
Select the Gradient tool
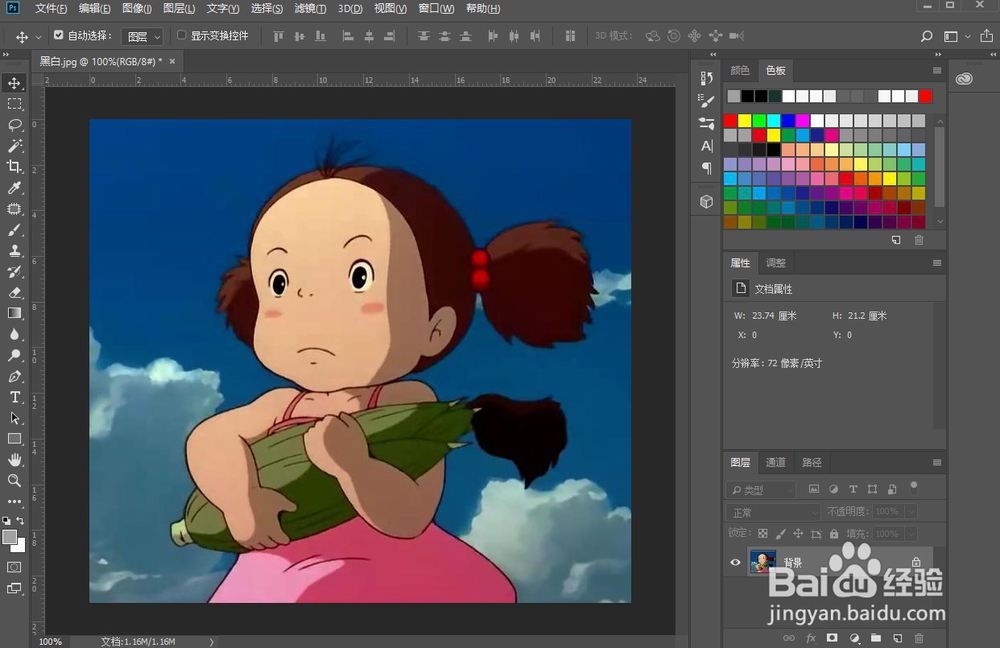click(x=14, y=313)
